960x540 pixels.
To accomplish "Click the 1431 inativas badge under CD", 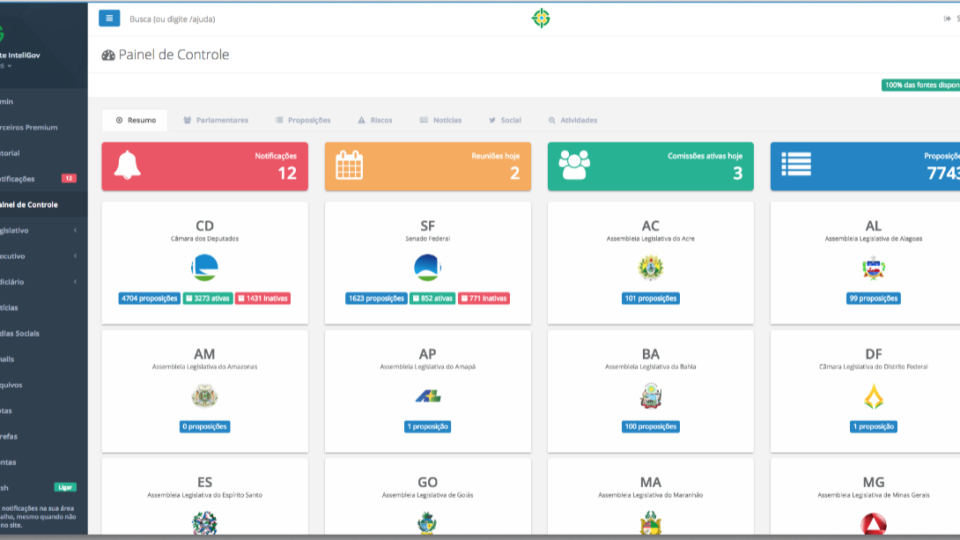I will coord(263,298).
